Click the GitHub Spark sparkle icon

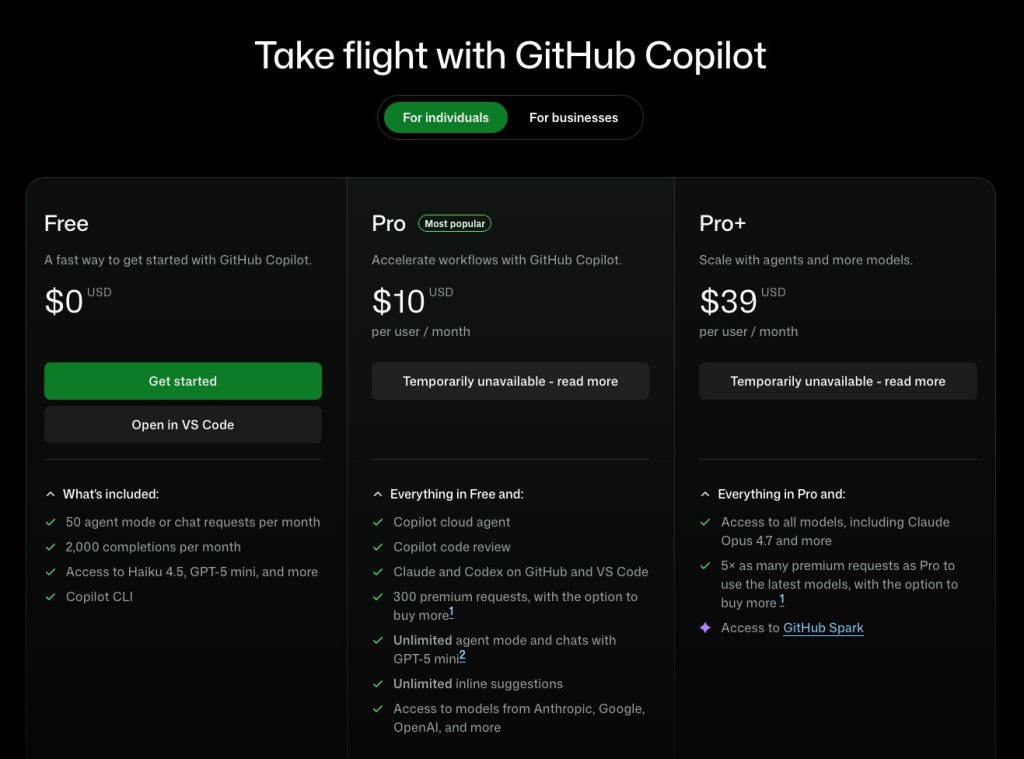tap(705, 628)
